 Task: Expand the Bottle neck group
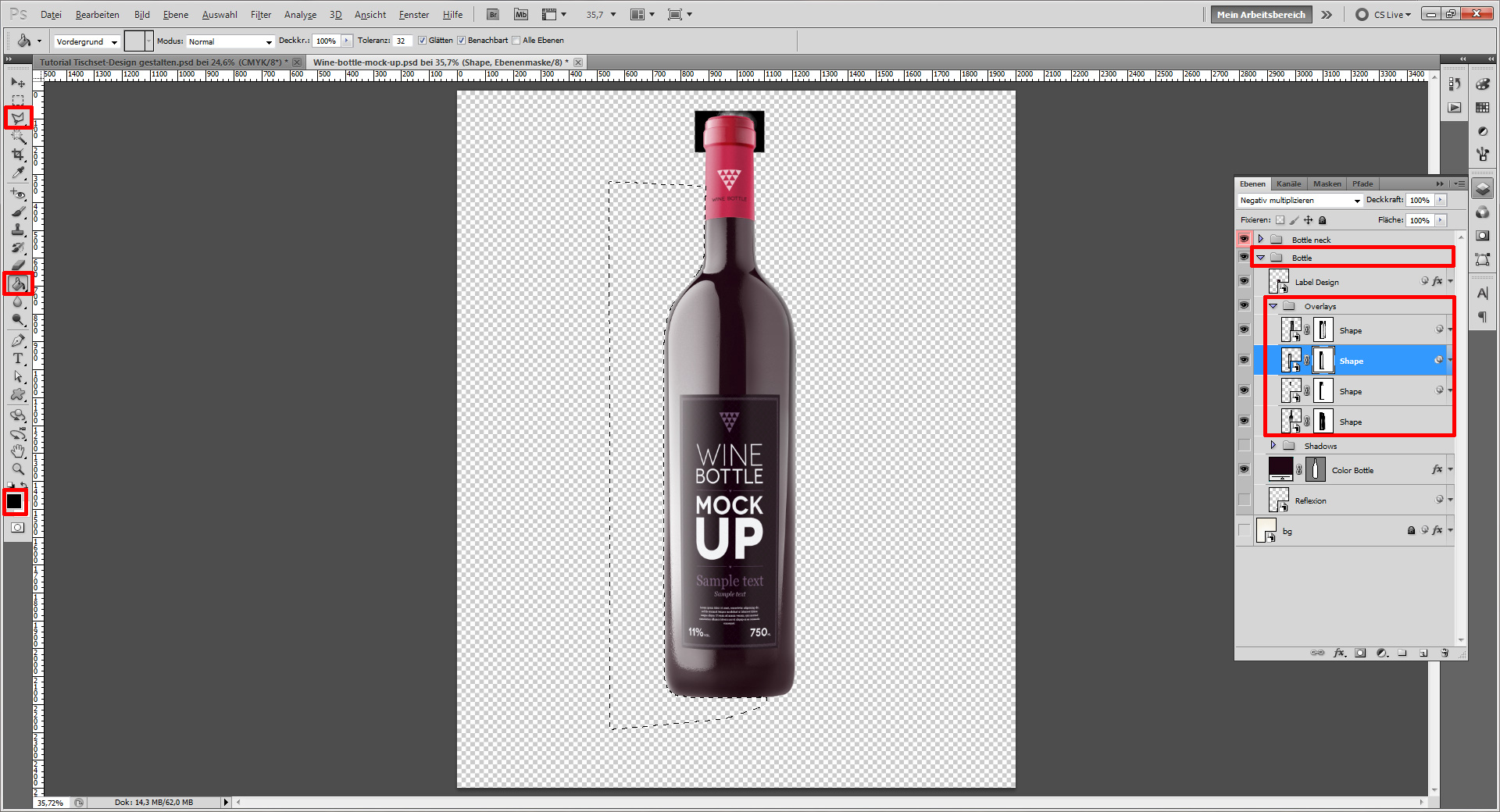1261,239
